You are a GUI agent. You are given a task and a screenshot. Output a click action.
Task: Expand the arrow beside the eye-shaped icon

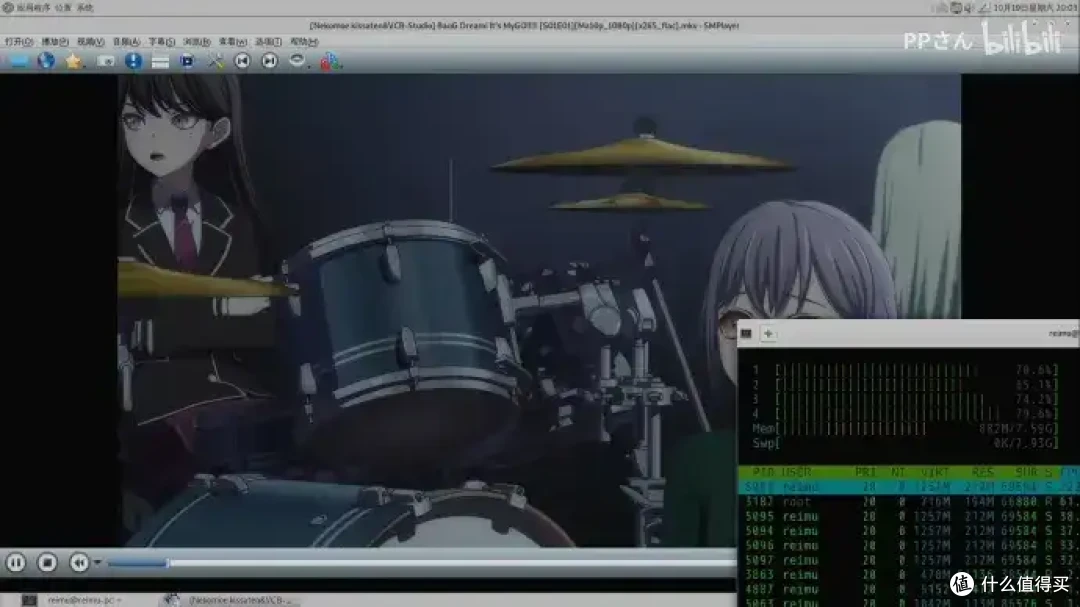pos(309,65)
